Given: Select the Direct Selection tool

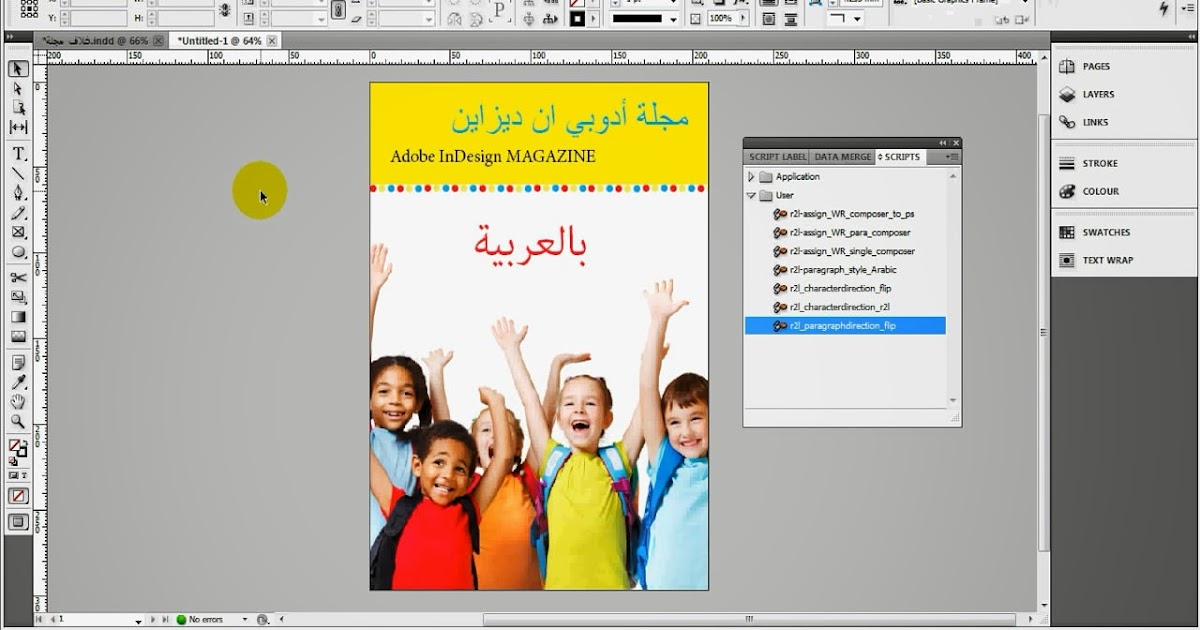Looking at the screenshot, I should click(x=18, y=88).
